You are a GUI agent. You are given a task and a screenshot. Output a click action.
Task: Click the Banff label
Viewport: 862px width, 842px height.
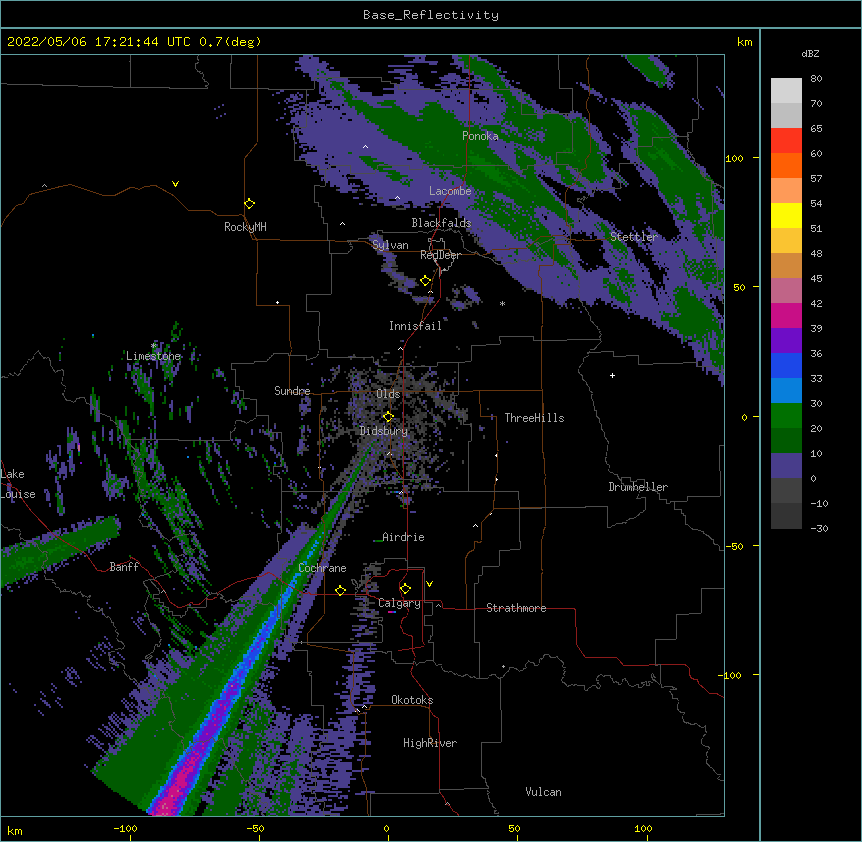pyautogui.click(x=124, y=567)
